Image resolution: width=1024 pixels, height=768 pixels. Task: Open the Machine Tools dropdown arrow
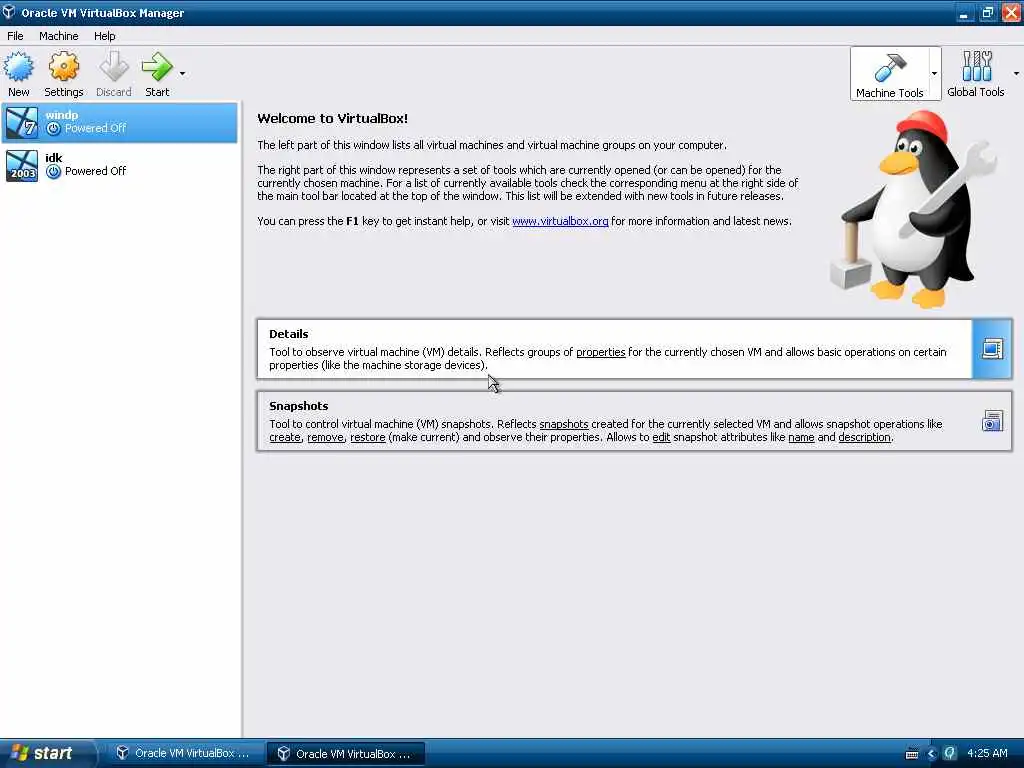pyautogui.click(x=935, y=74)
